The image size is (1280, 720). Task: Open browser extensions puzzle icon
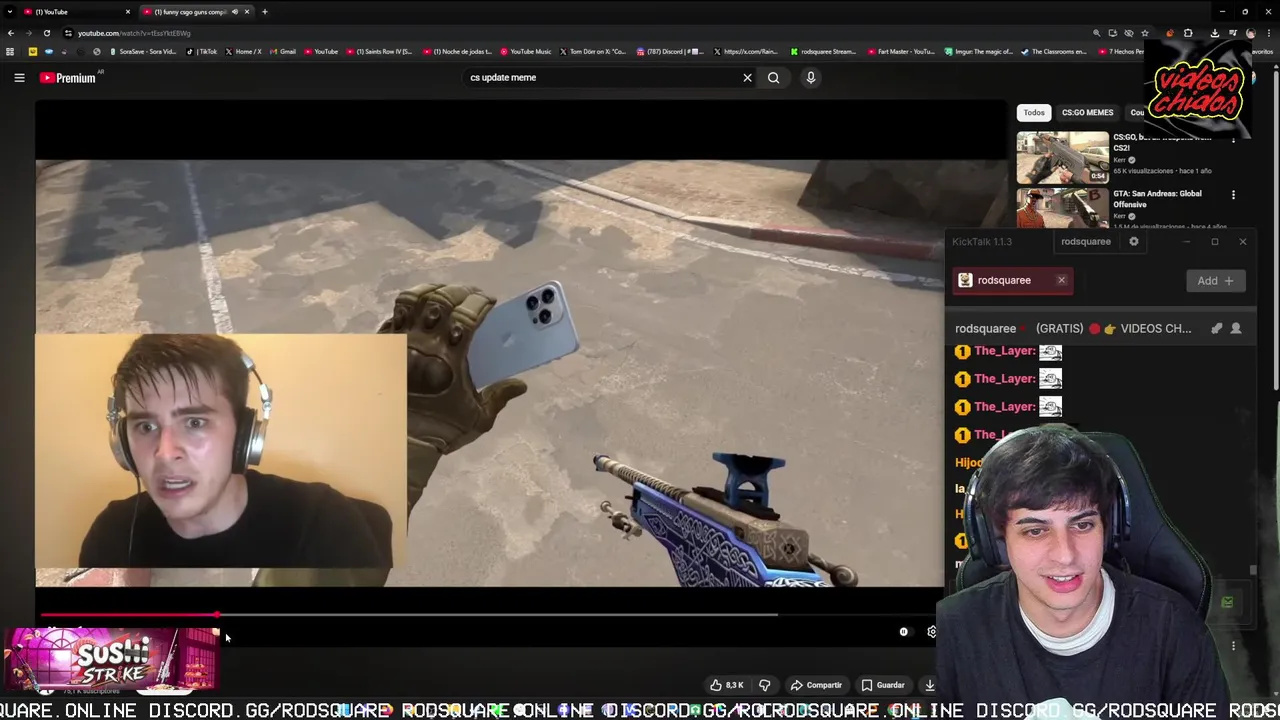1188,33
